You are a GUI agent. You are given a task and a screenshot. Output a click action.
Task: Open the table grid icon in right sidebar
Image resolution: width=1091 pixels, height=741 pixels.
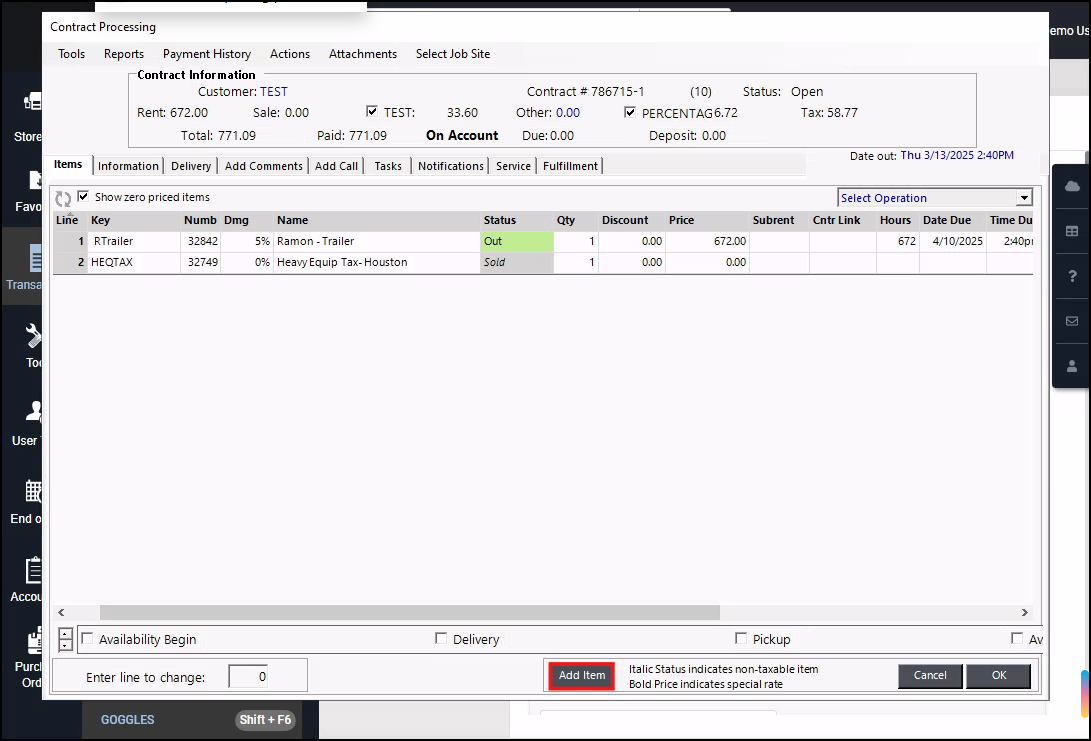(x=1072, y=231)
